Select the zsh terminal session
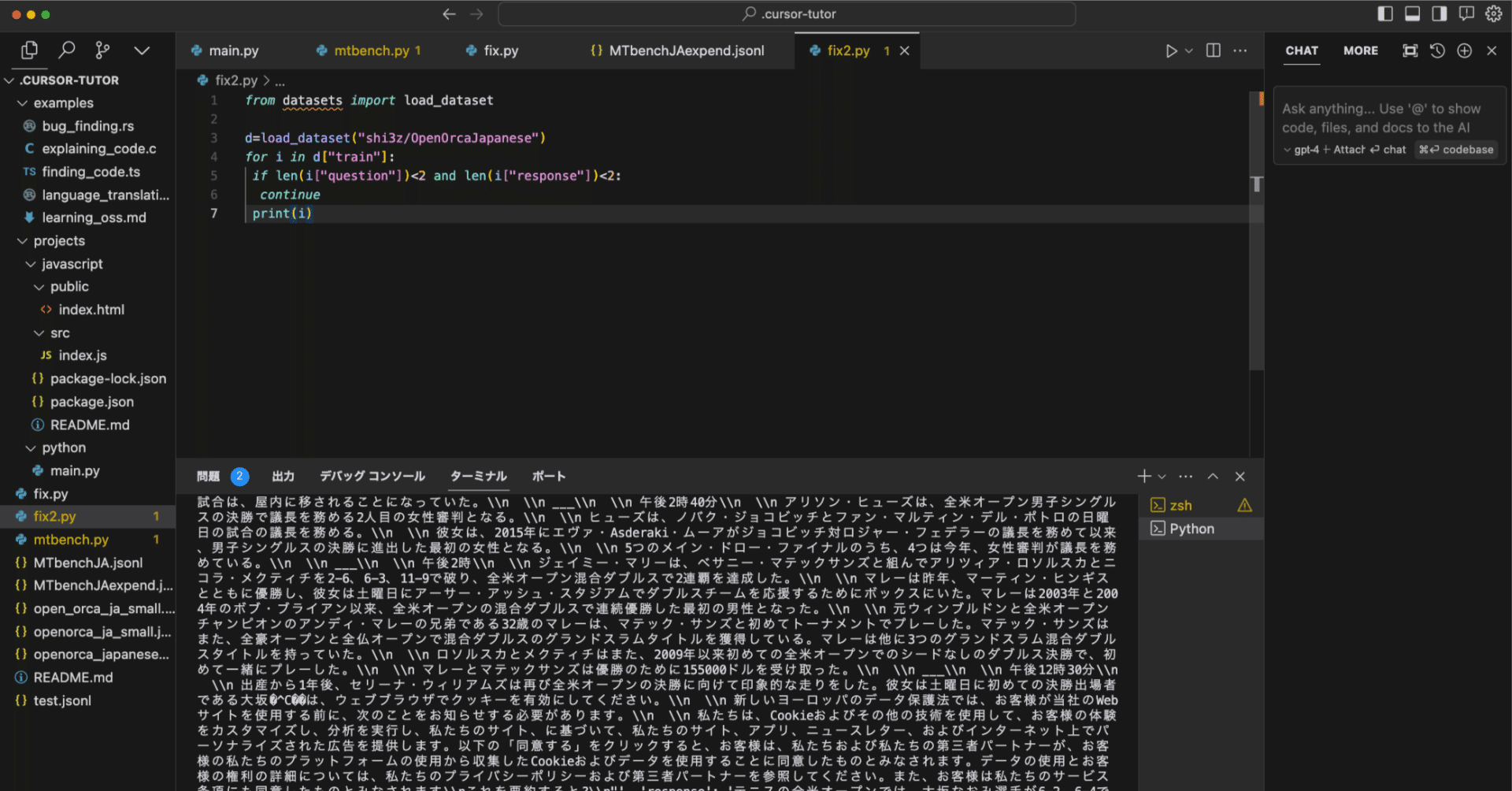This screenshot has width=1512, height=791. [1202, 506]
